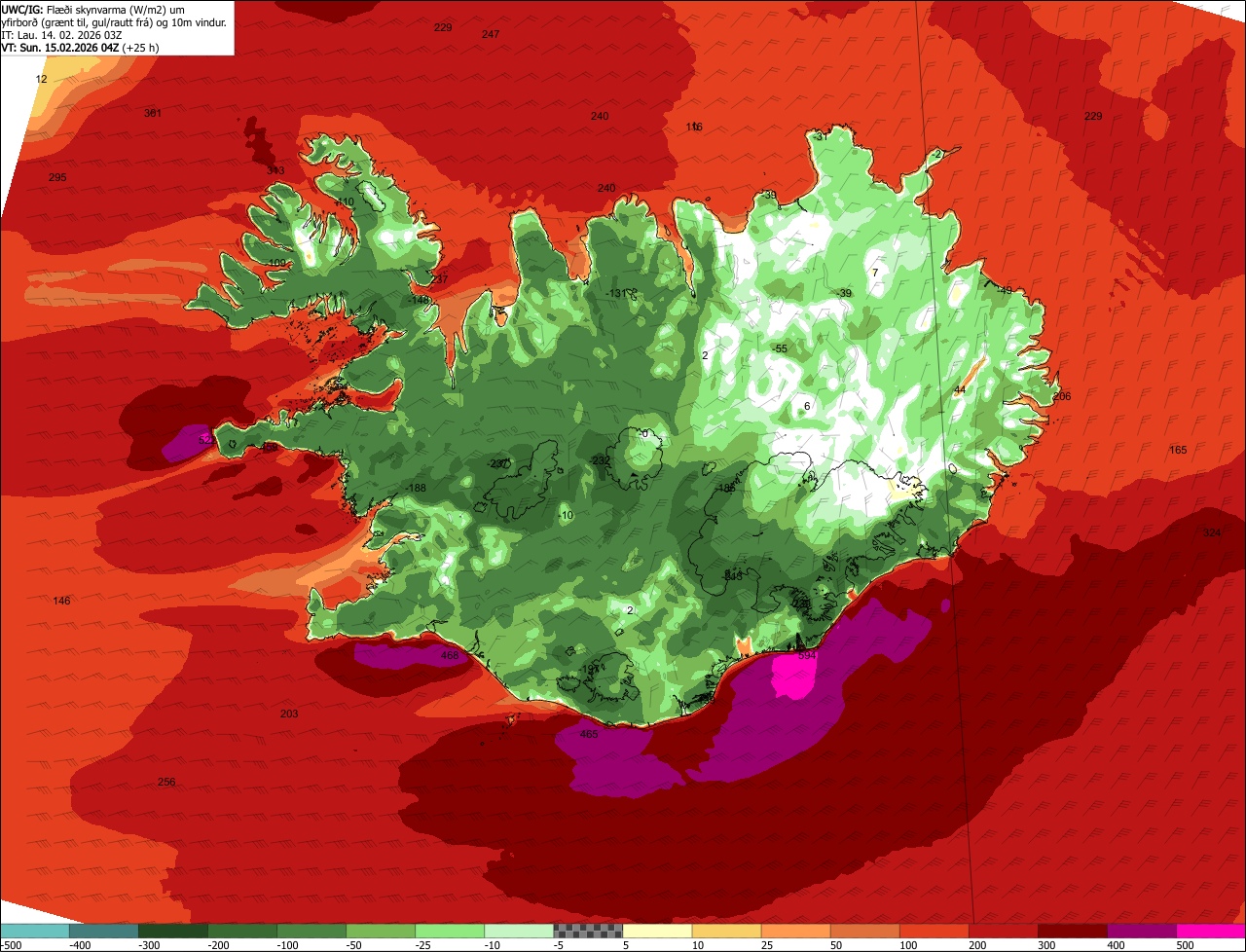Click the 6 value in the highlands
Viewport: 1246px width, 952px height.
tap(807, 406)
